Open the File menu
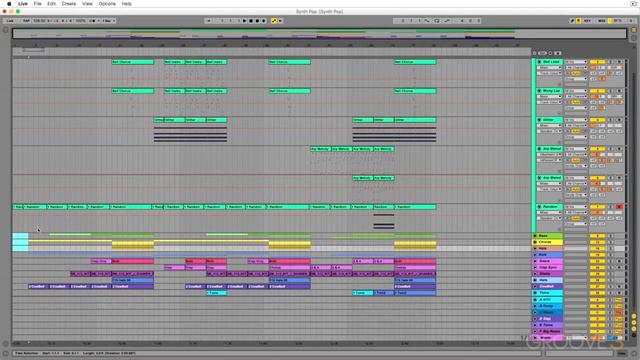 [38, 4]
